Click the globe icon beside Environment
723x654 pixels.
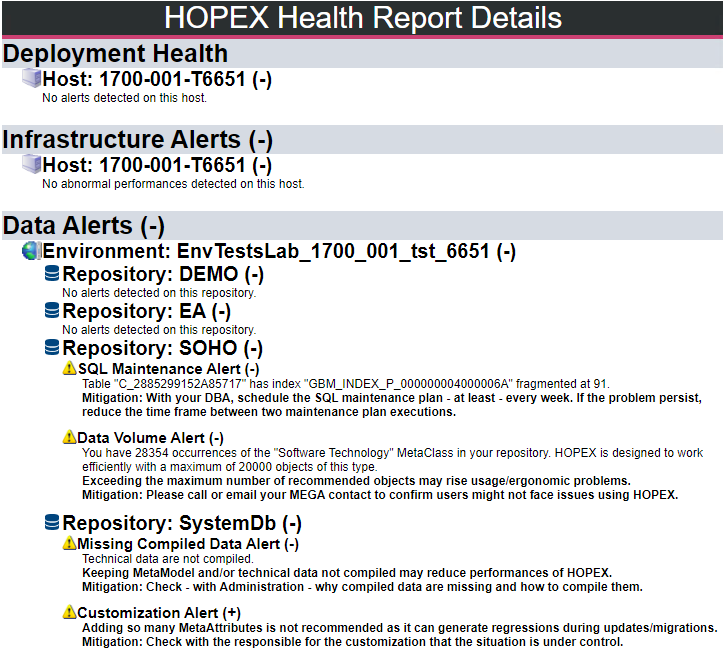coord(31,251)
